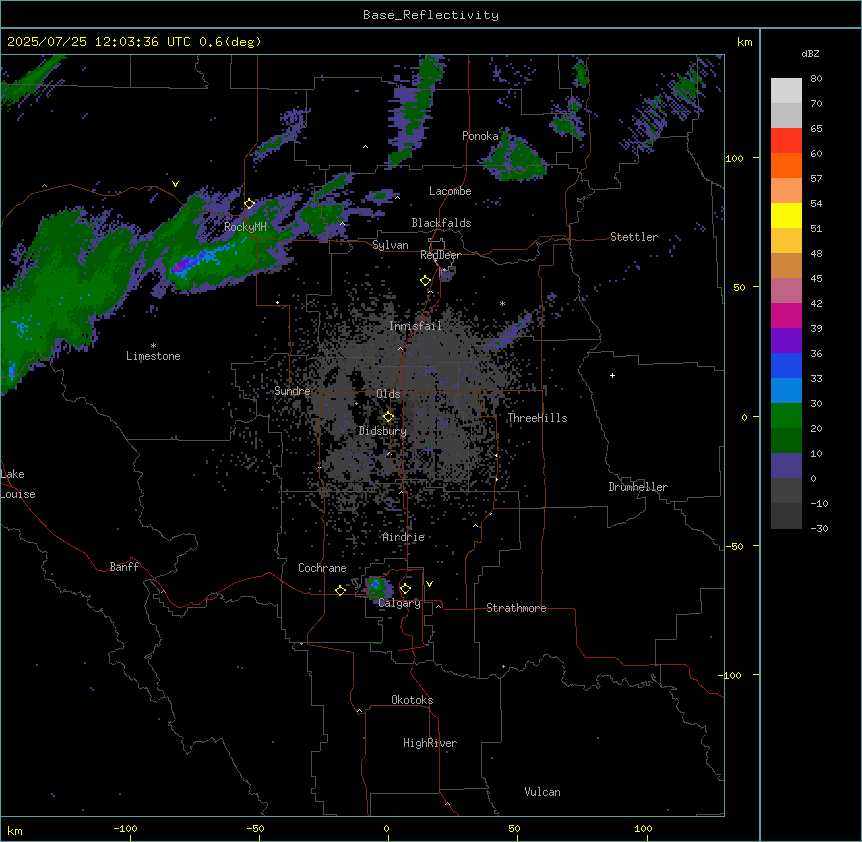Click the Stettler label
Screen dimensions: 862x842
pyautogui.click(x=634, y=237)
